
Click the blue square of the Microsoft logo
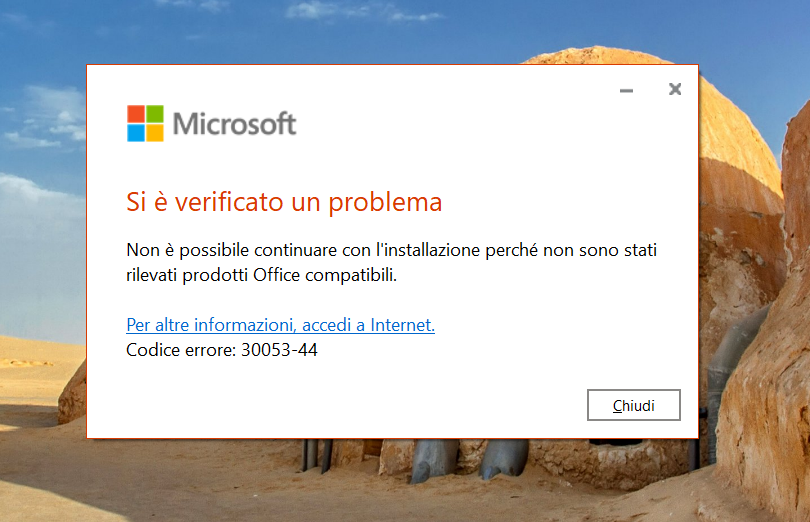(x=136, y=132)
